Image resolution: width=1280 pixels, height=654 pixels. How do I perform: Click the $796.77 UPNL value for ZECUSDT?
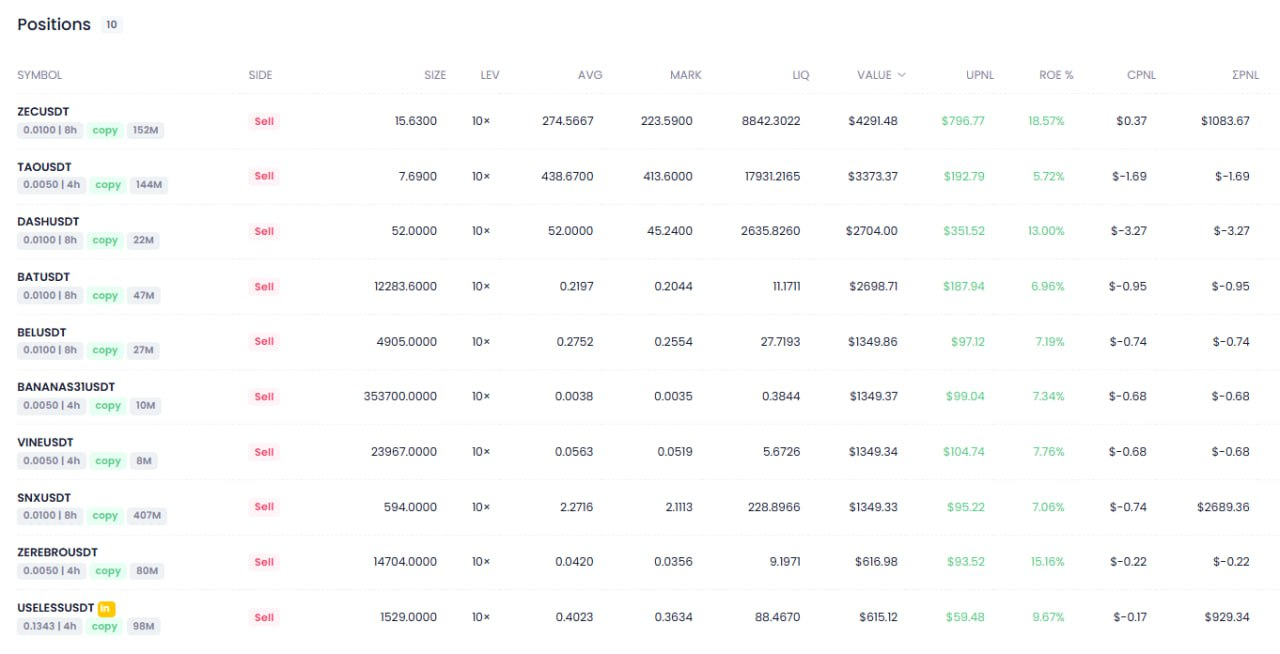point(962,121)
